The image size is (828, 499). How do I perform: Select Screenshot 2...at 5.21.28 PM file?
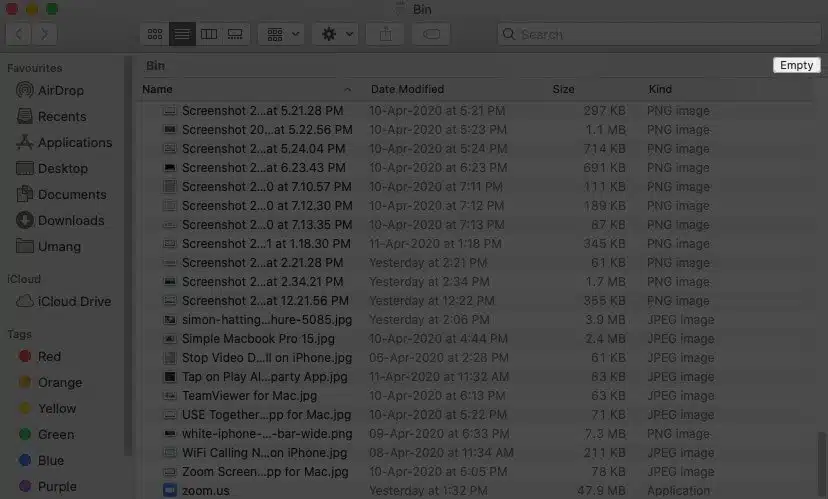262,111
